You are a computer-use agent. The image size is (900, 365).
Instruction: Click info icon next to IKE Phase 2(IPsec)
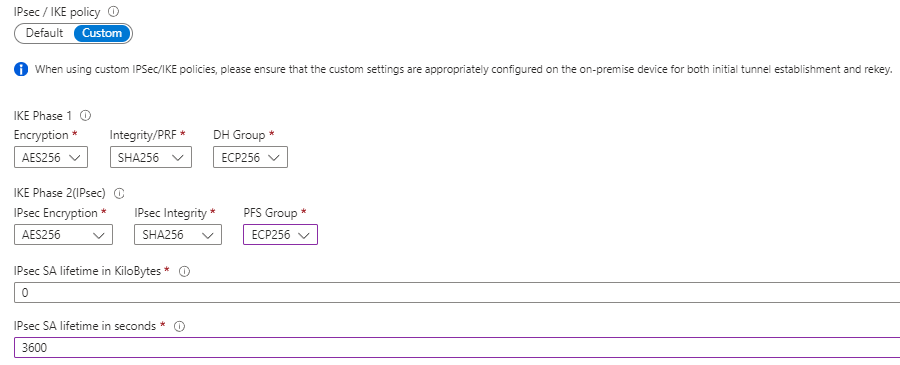[119, 193]
